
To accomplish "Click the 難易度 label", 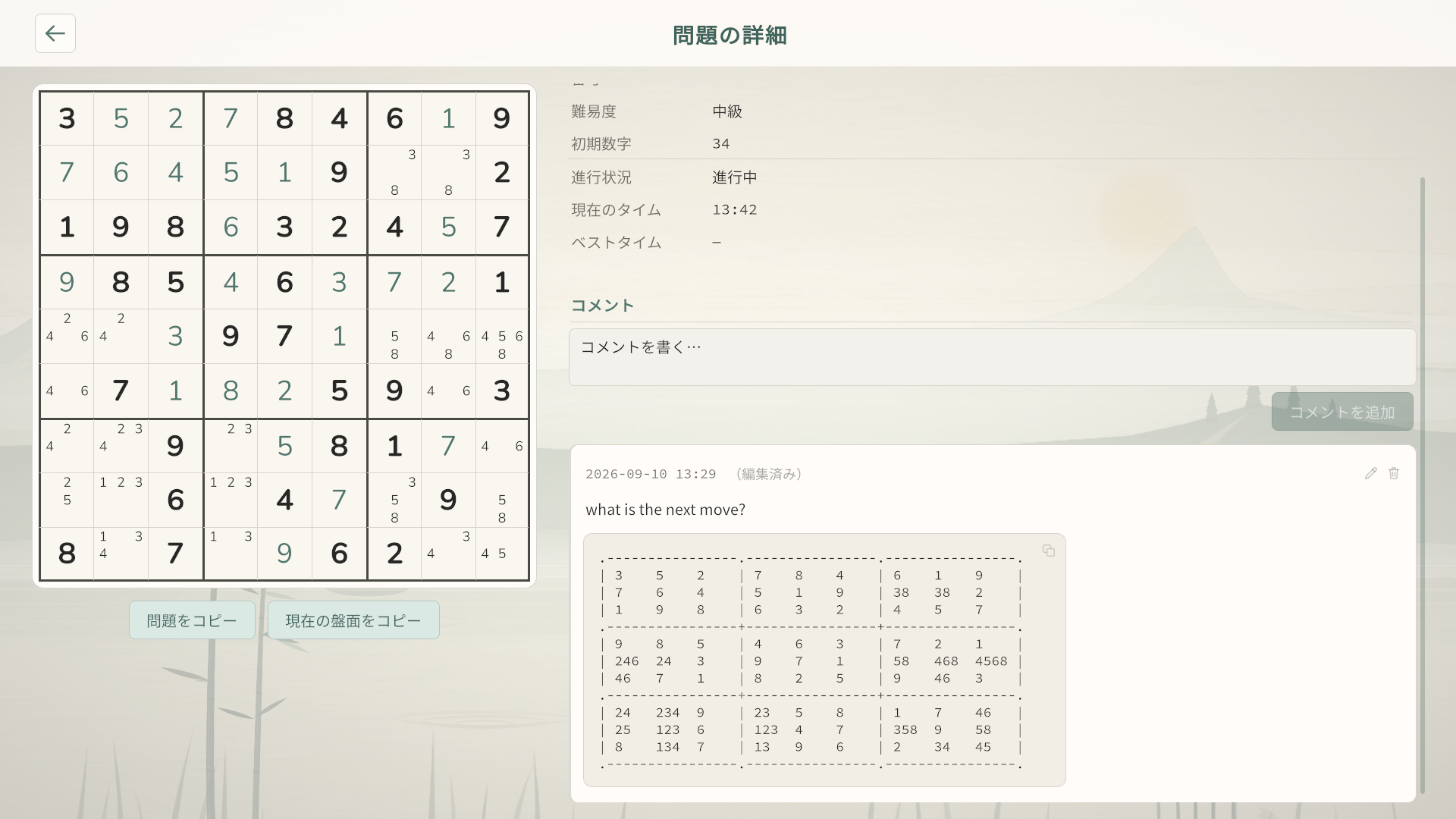I will (594, 111).
